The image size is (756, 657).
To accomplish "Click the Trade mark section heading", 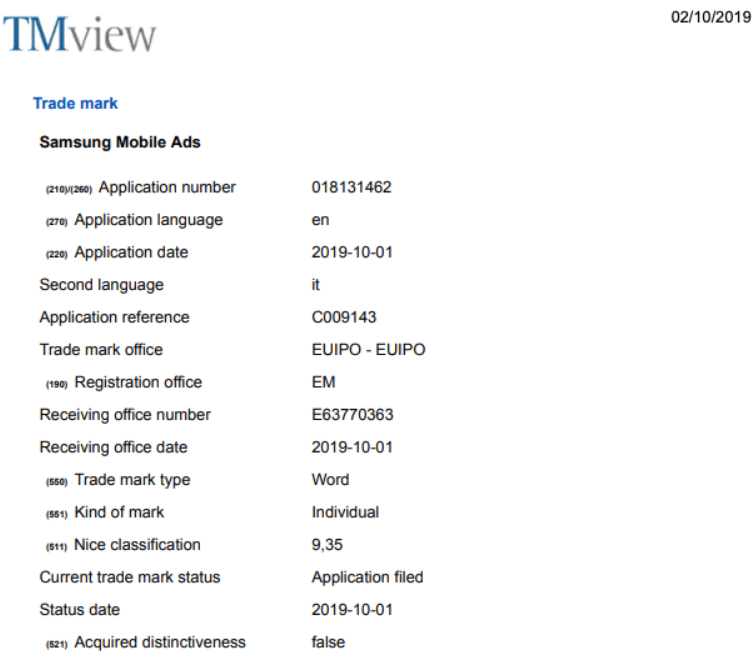I will 75,103.
